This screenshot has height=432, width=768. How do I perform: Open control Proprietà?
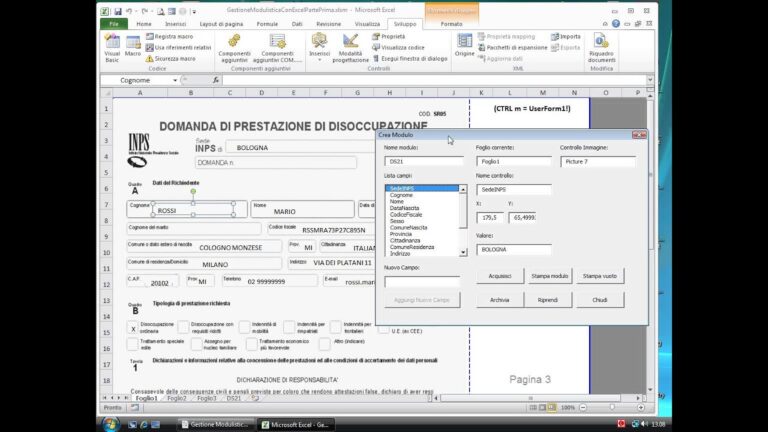[388, 37]
